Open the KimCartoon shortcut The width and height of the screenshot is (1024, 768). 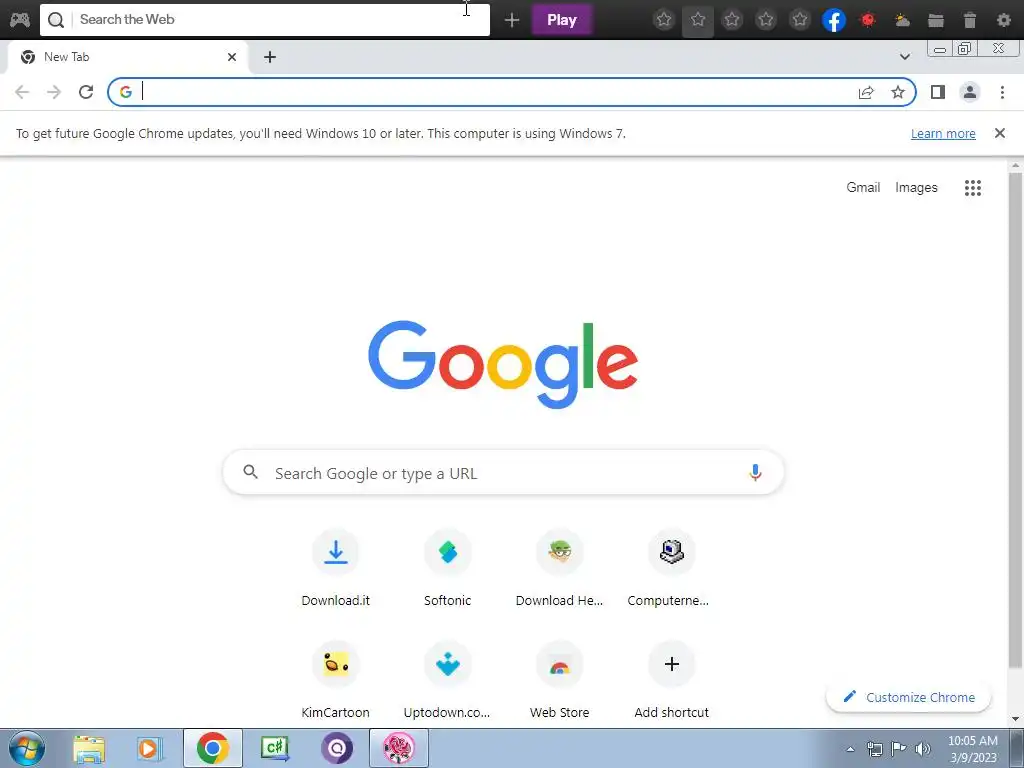[336, 679]
